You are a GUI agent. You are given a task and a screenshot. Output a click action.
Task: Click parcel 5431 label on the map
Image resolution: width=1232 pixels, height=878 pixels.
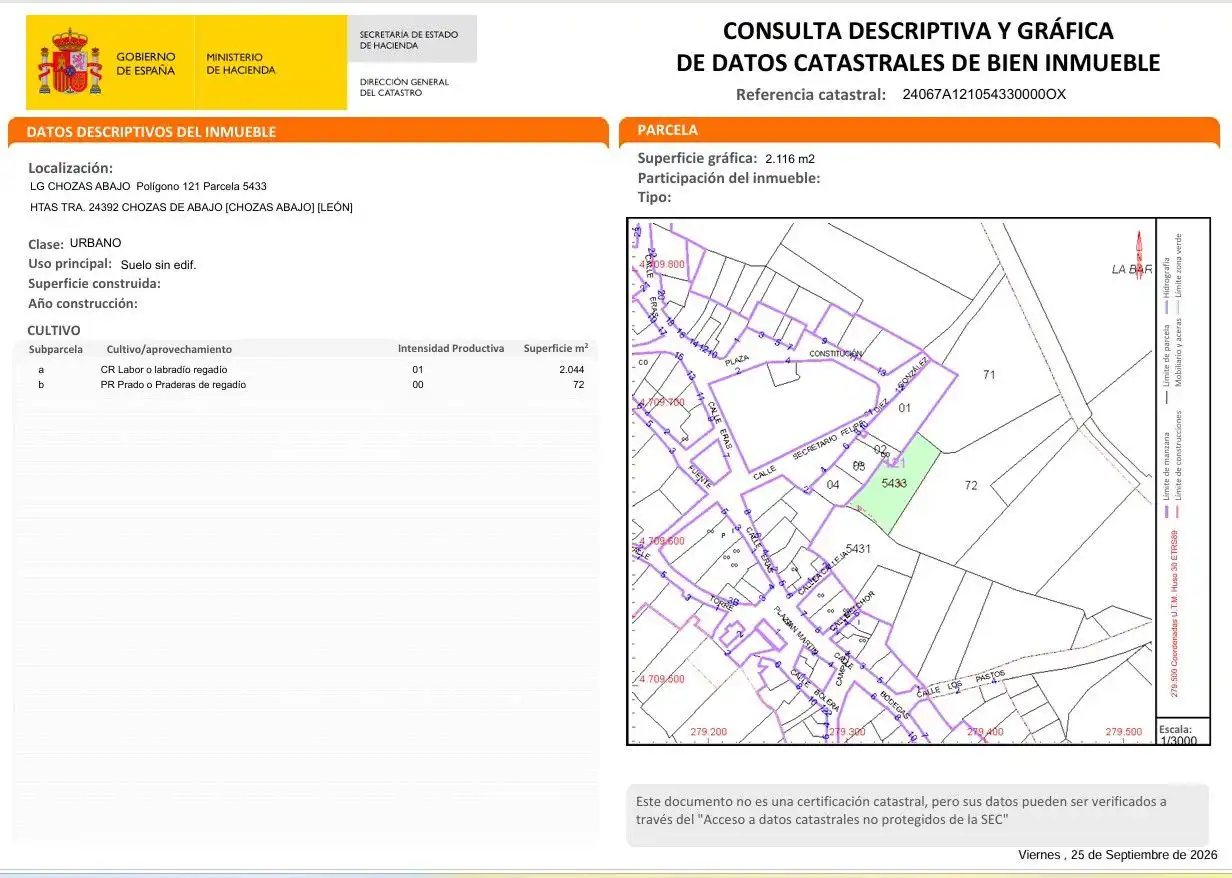click(x=859, y=548)
